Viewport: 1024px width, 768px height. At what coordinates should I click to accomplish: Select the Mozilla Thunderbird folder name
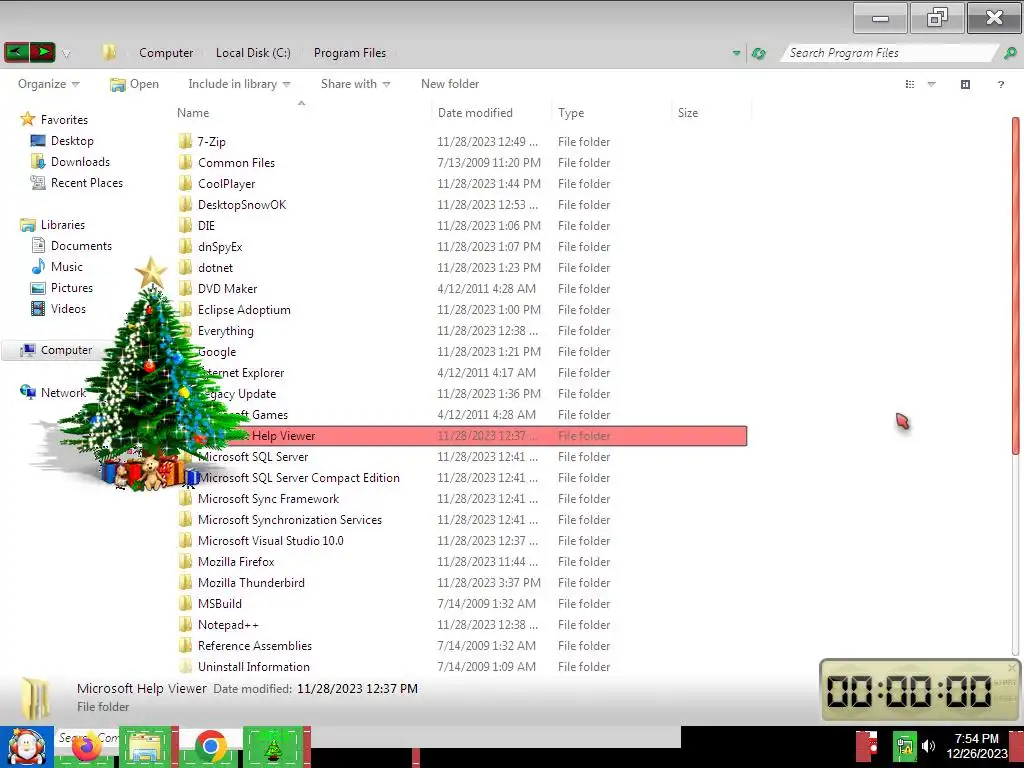[251, 583]
